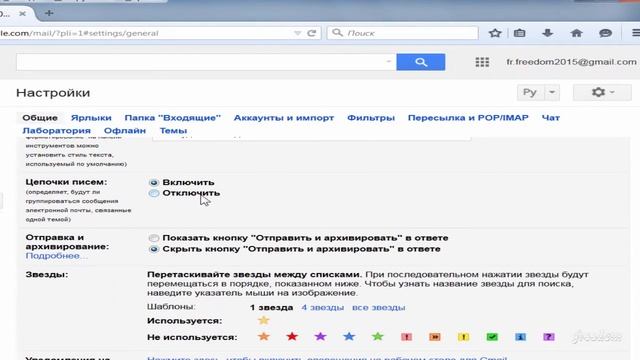The width and height of the screenshot is (640, 360).
Task: Reload the page with the refresh icon
Action: pyautogui.click(x=312, y=33)
